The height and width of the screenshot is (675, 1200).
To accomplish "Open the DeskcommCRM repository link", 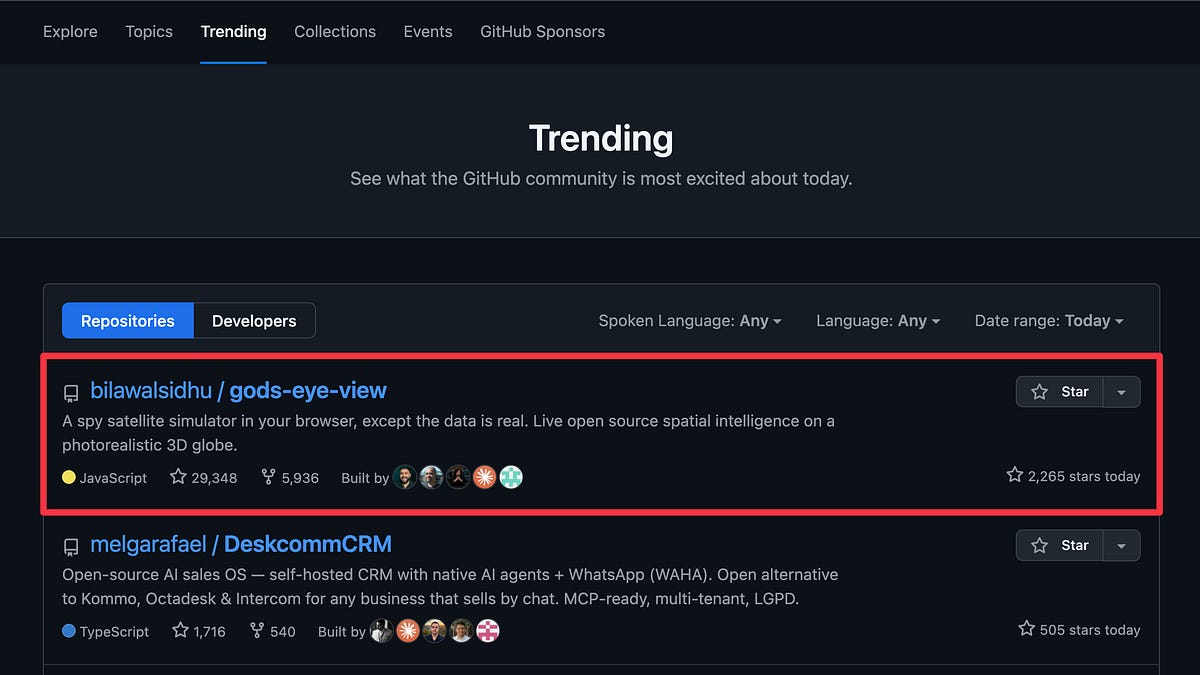I will [308, 544].
